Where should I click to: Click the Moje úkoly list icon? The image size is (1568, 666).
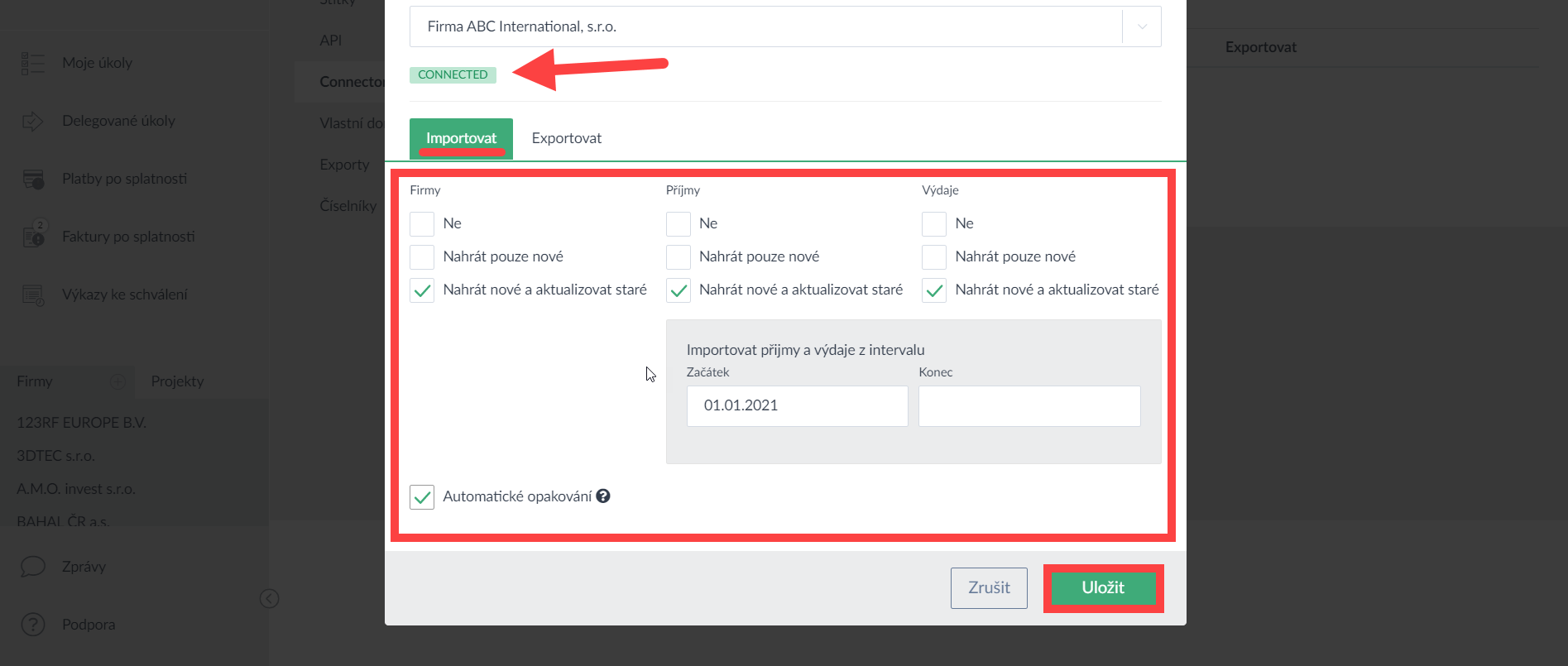[32, 63]
